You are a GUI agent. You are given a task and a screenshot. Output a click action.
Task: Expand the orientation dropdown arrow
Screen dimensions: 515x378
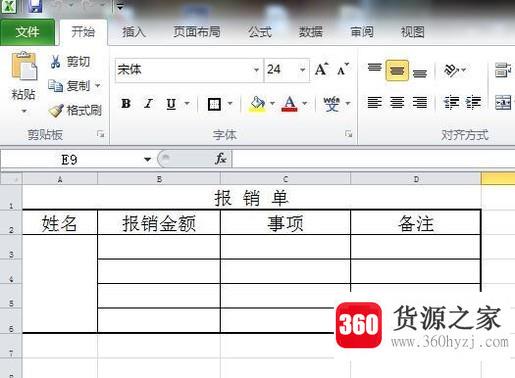pyautogui.click(x=463, y=70)
